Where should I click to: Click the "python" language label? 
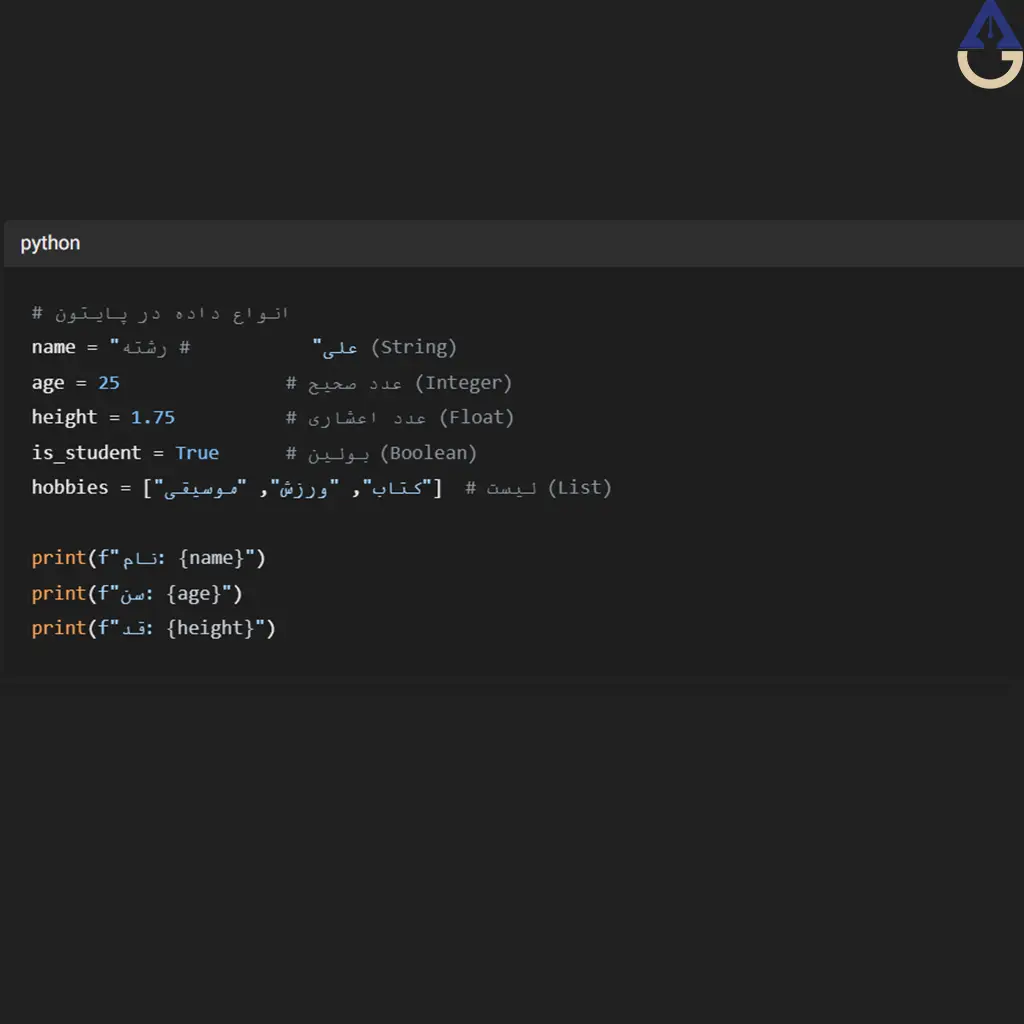(x=50, y=243)
